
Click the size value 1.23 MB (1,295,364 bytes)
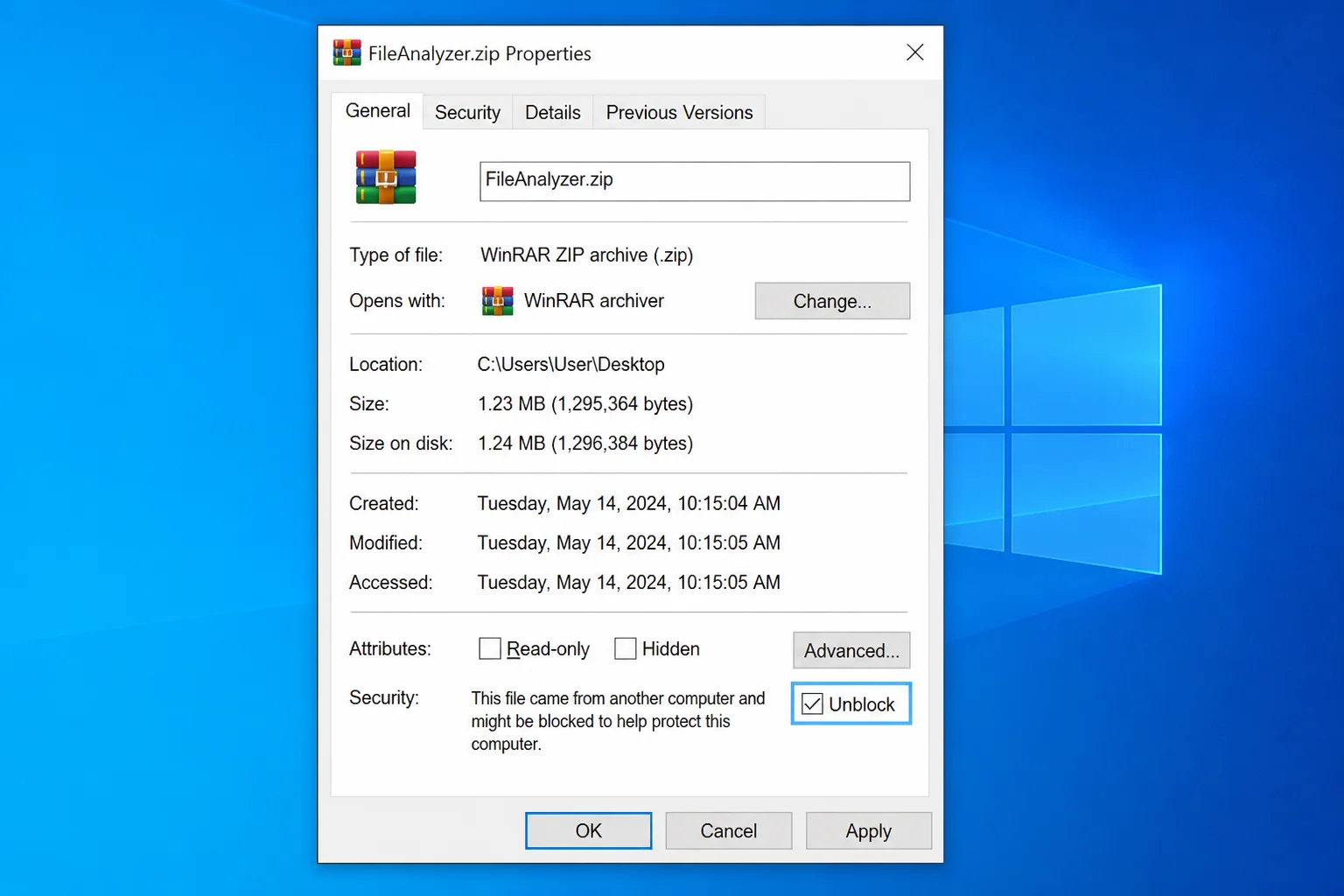click(x=585, y=404)
